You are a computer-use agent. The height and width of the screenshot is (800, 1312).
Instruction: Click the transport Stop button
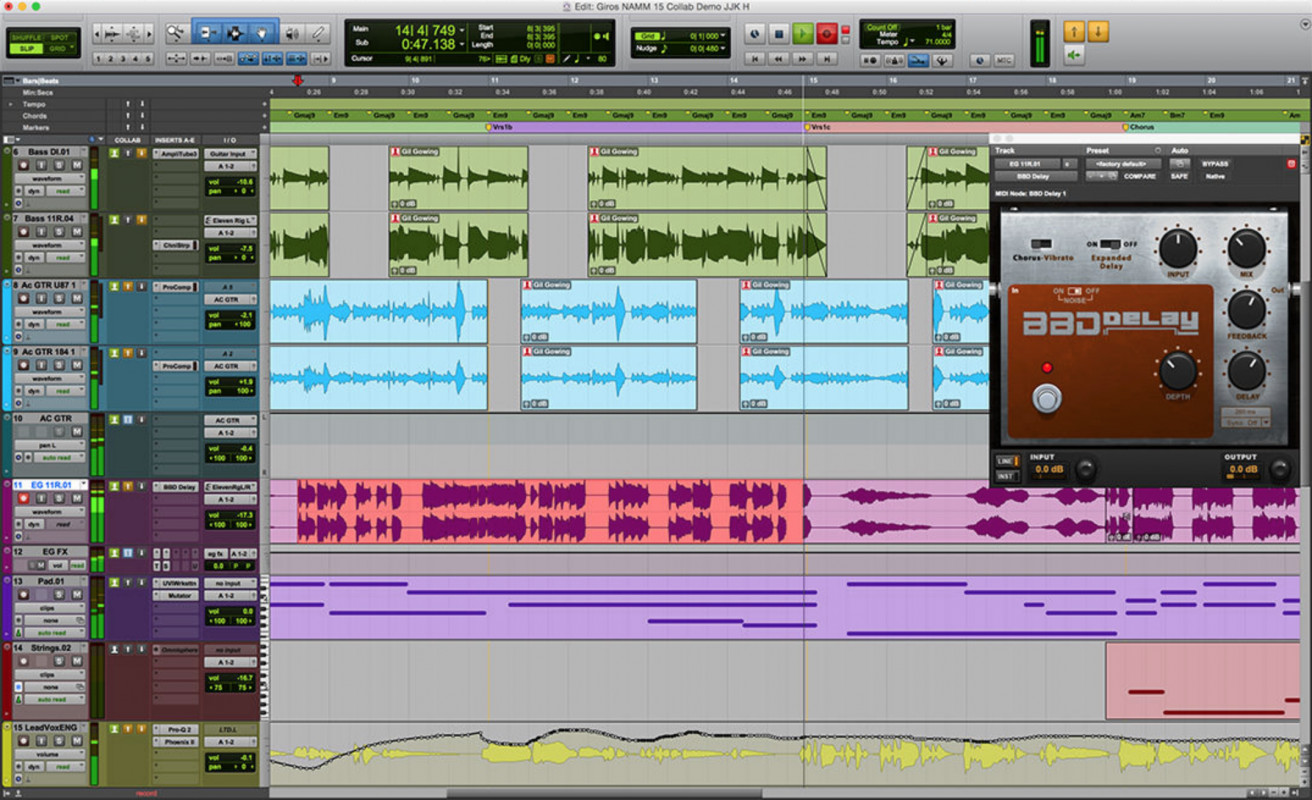[779, 34]
